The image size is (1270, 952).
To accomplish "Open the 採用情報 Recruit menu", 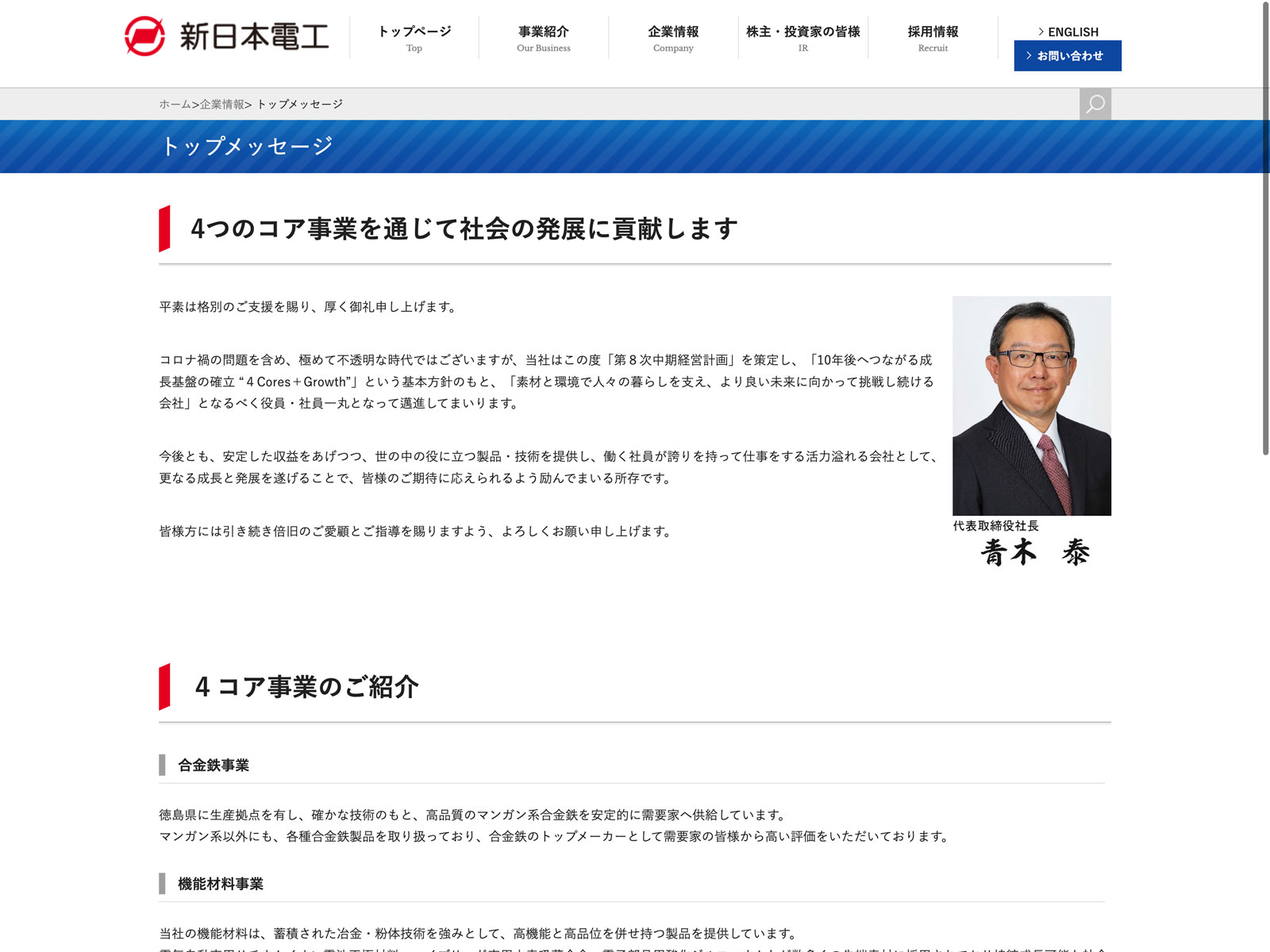I will [933, 37].
